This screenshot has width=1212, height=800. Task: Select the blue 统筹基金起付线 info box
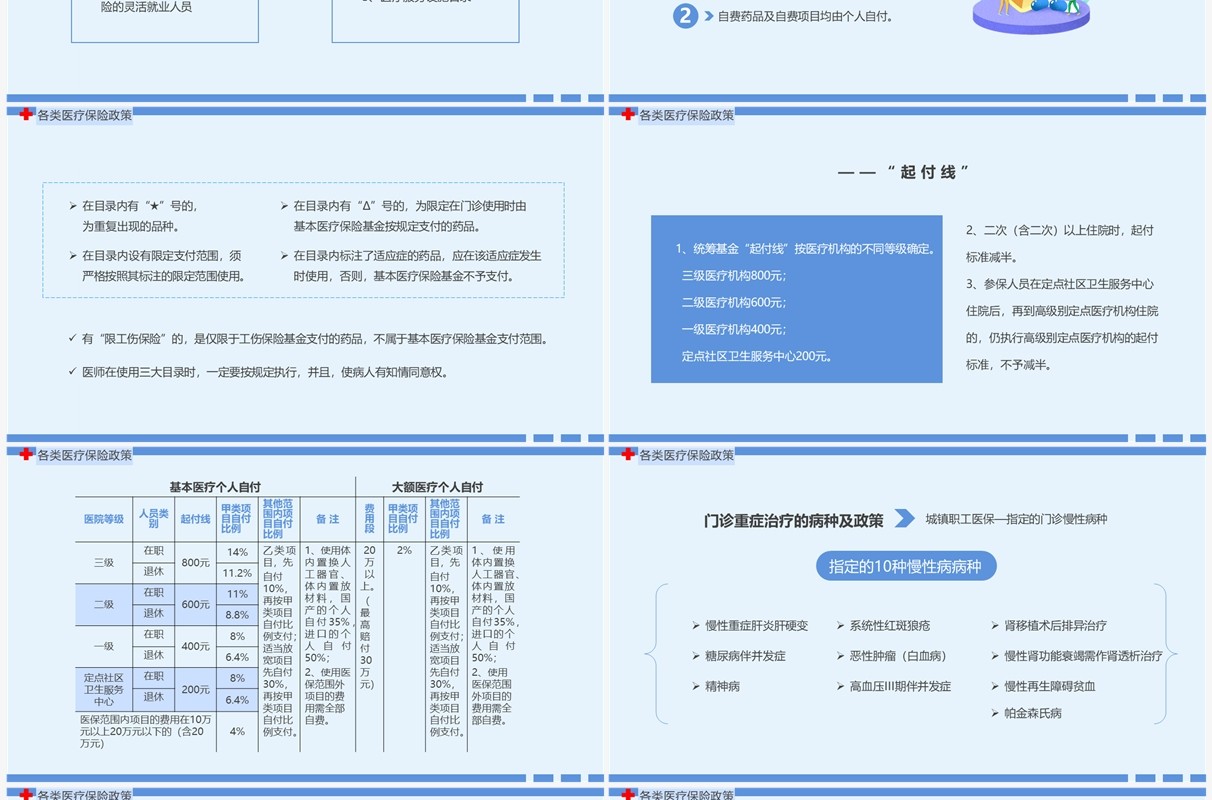(797, 299)
